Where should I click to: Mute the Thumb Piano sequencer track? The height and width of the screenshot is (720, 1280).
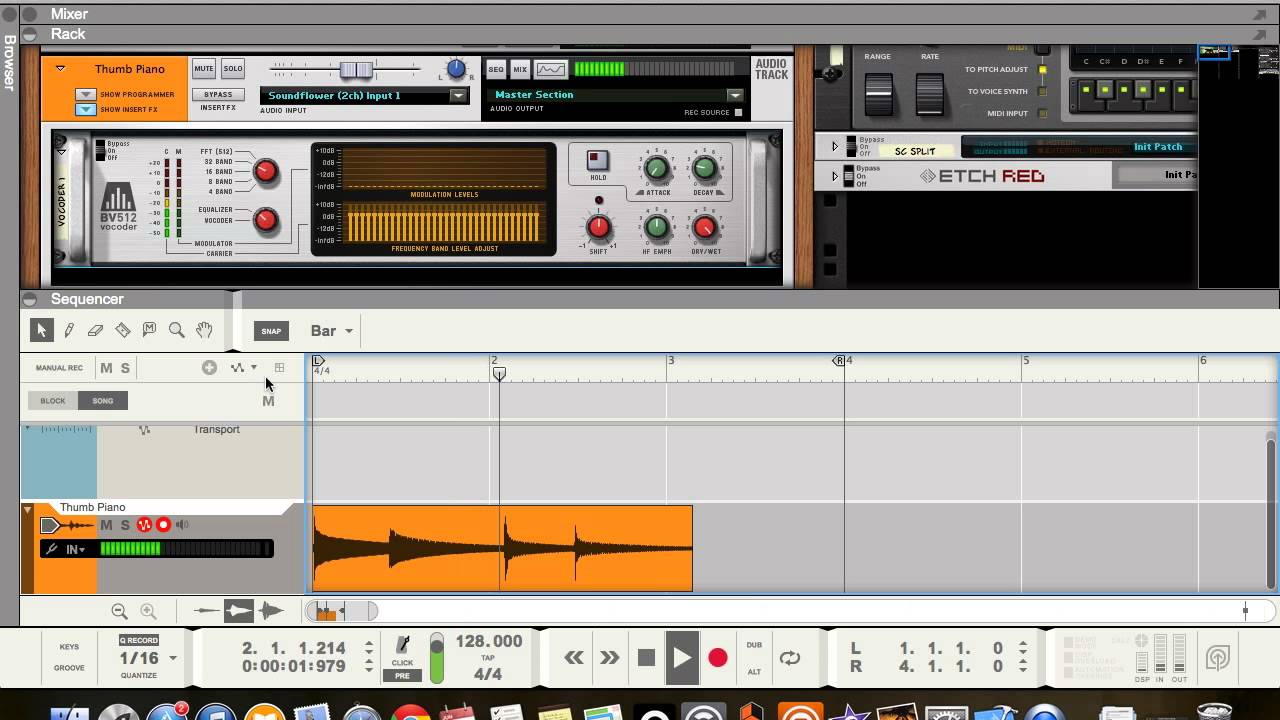(x=106, y=525)
